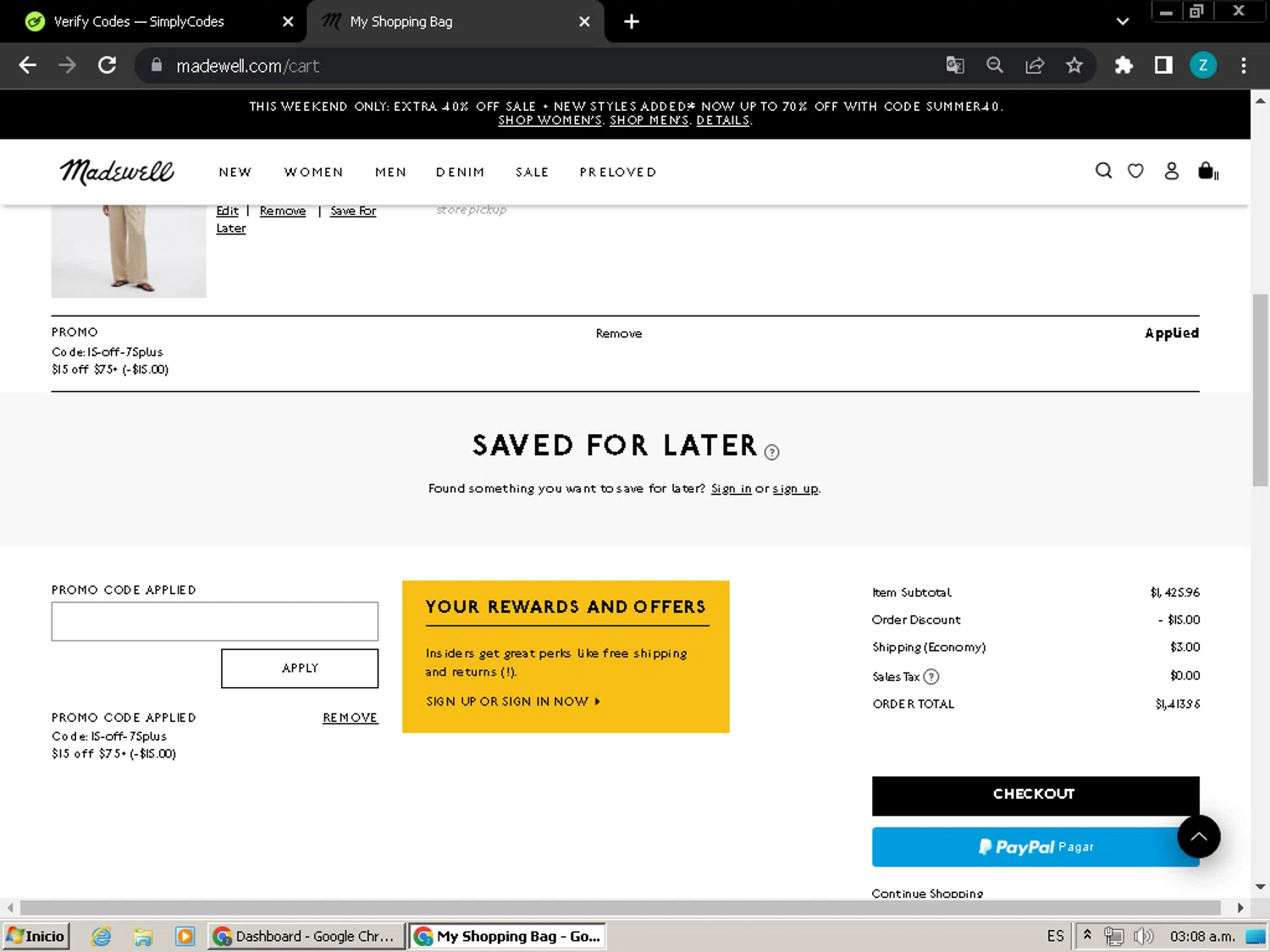Click the SHOP MEN'S banner link
1270x952 pixels.
(x=650, y=120)
